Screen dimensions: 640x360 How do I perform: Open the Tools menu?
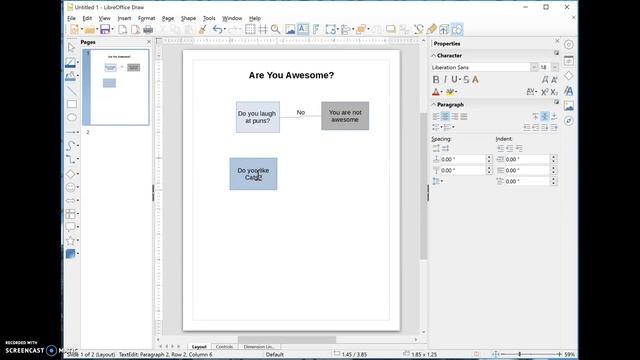pyautogui.click(x=209, y=18)
